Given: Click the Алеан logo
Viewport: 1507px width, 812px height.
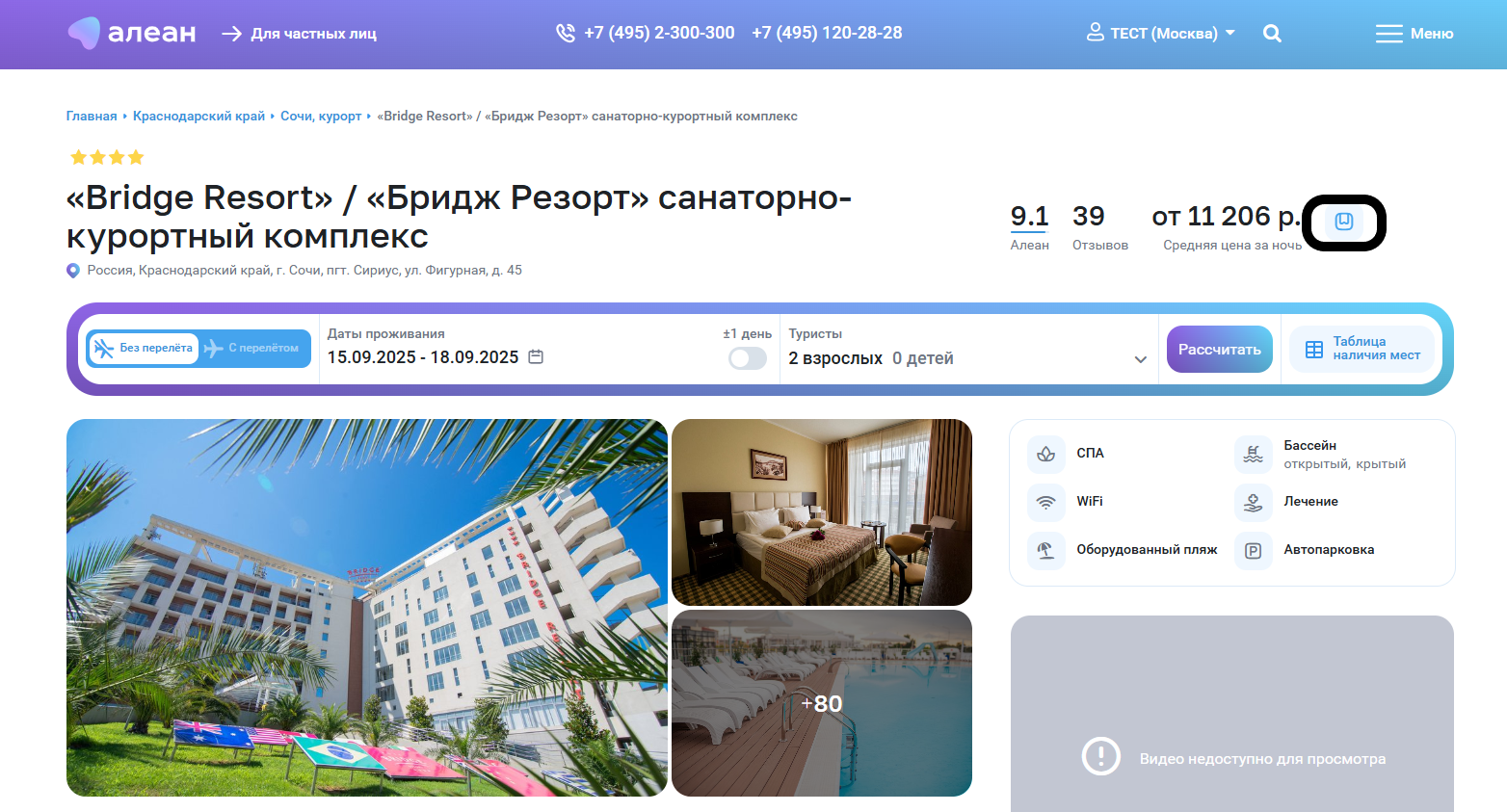Looking at the screenshot, I should (x=131, y=33).
